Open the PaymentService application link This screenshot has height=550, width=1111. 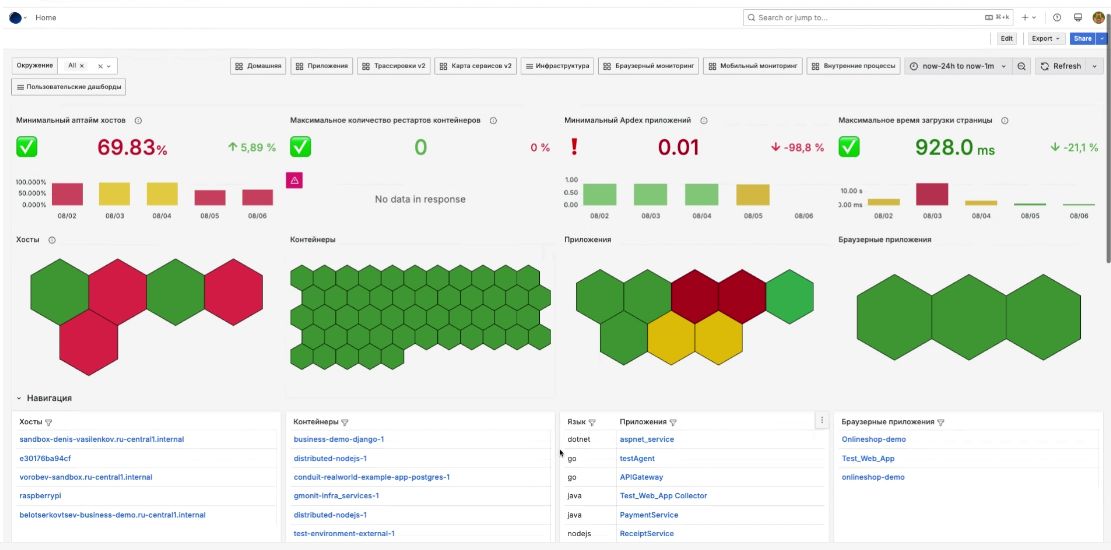tap(648, 515)
